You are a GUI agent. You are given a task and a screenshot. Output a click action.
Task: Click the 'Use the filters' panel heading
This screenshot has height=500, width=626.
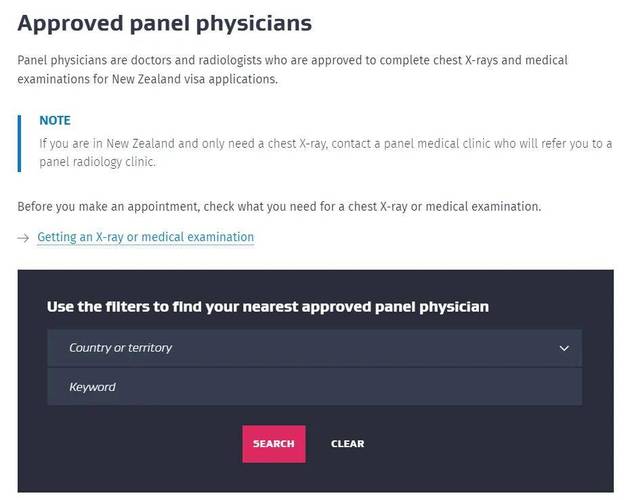coord(268,307)
